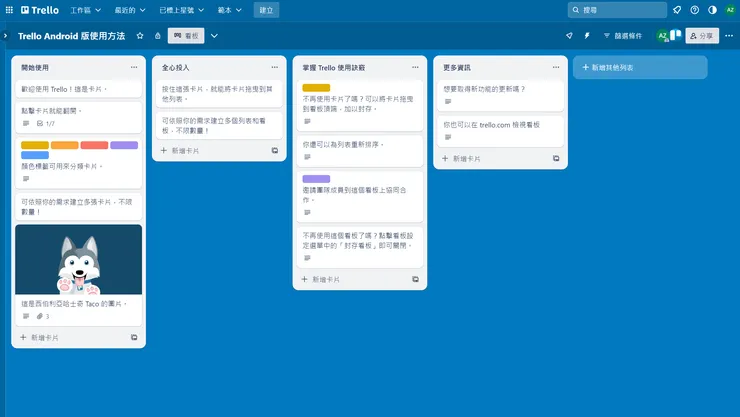Click the blue label on 顏色標籤 card
The height and width of the screenshot is (417, 740).
35,155
